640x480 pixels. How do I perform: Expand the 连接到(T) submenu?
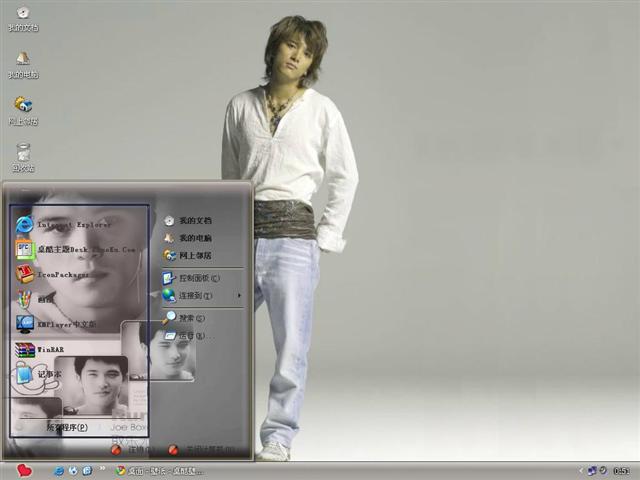[202, 296]
